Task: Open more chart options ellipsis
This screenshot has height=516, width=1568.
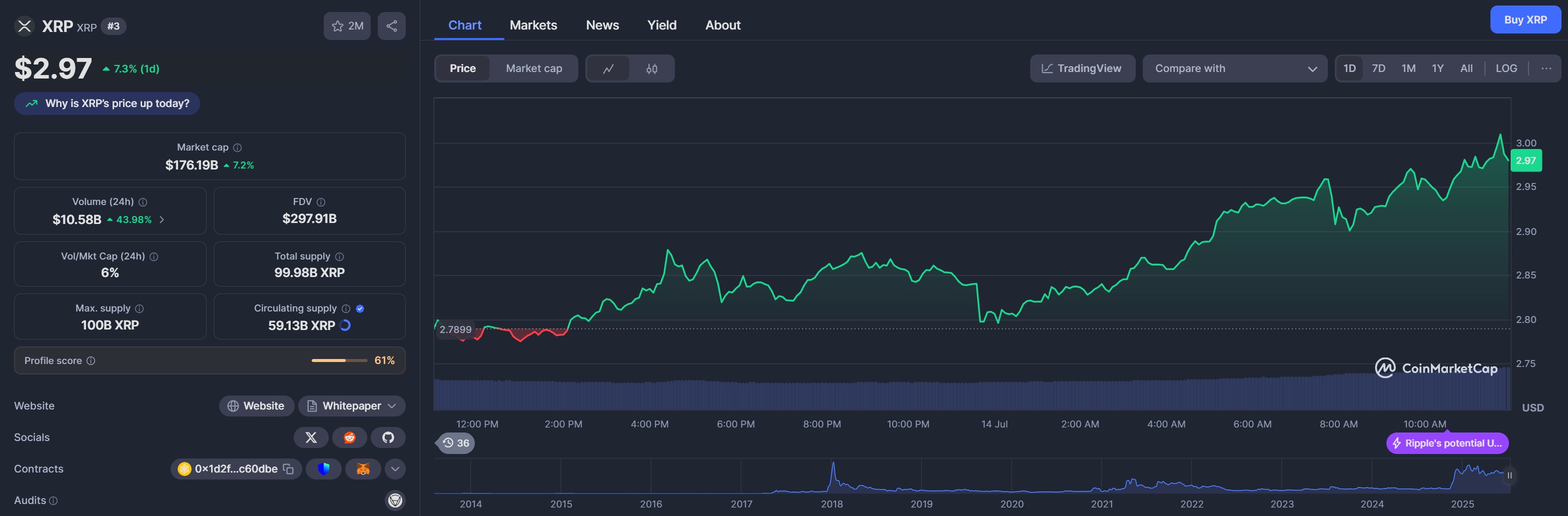Action: coord(1546,68)
